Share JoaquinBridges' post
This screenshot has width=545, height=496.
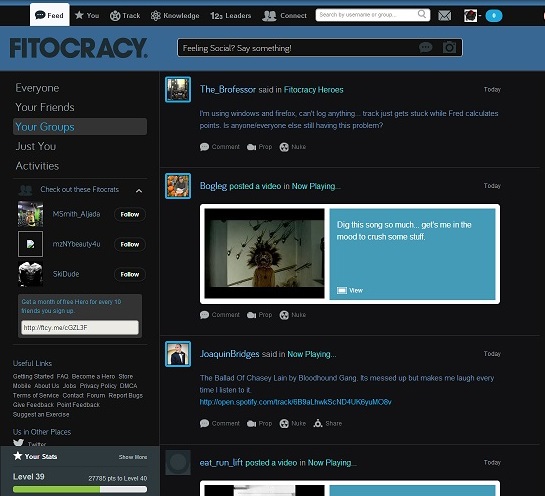328,423
